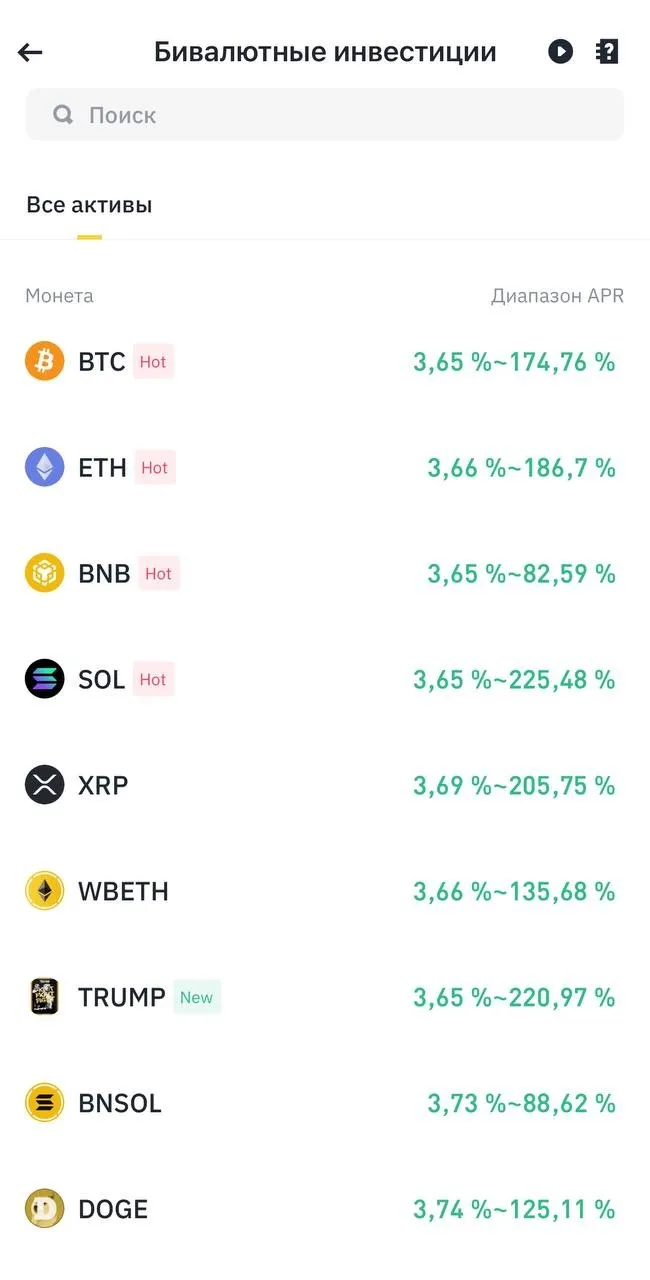This screenshot has width=650, height=1280.
Task: Tap the BNB coin icon
Action: point(44,573)
